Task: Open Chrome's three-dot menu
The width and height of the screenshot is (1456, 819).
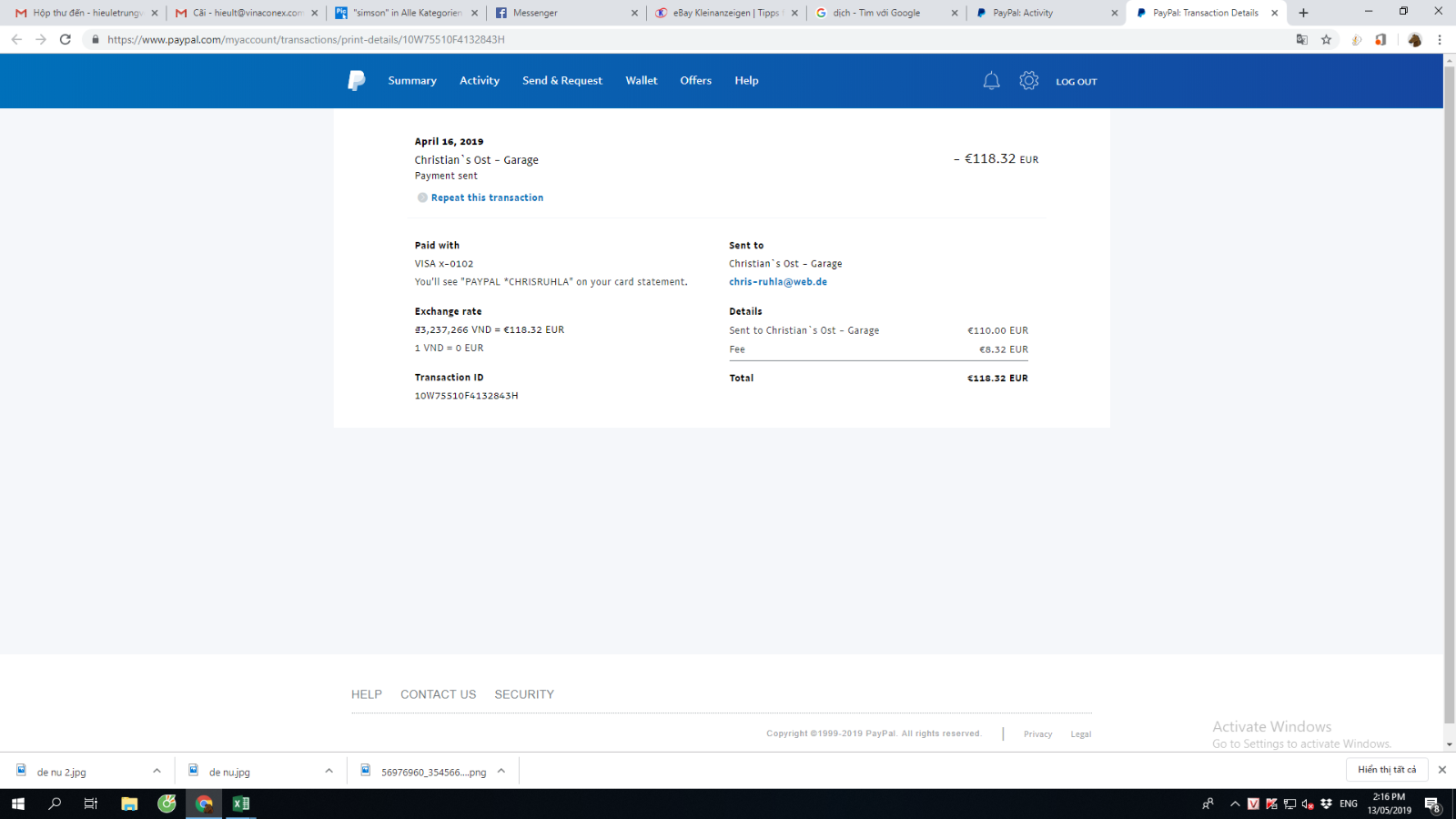Action: click(x=1440, y=39)
